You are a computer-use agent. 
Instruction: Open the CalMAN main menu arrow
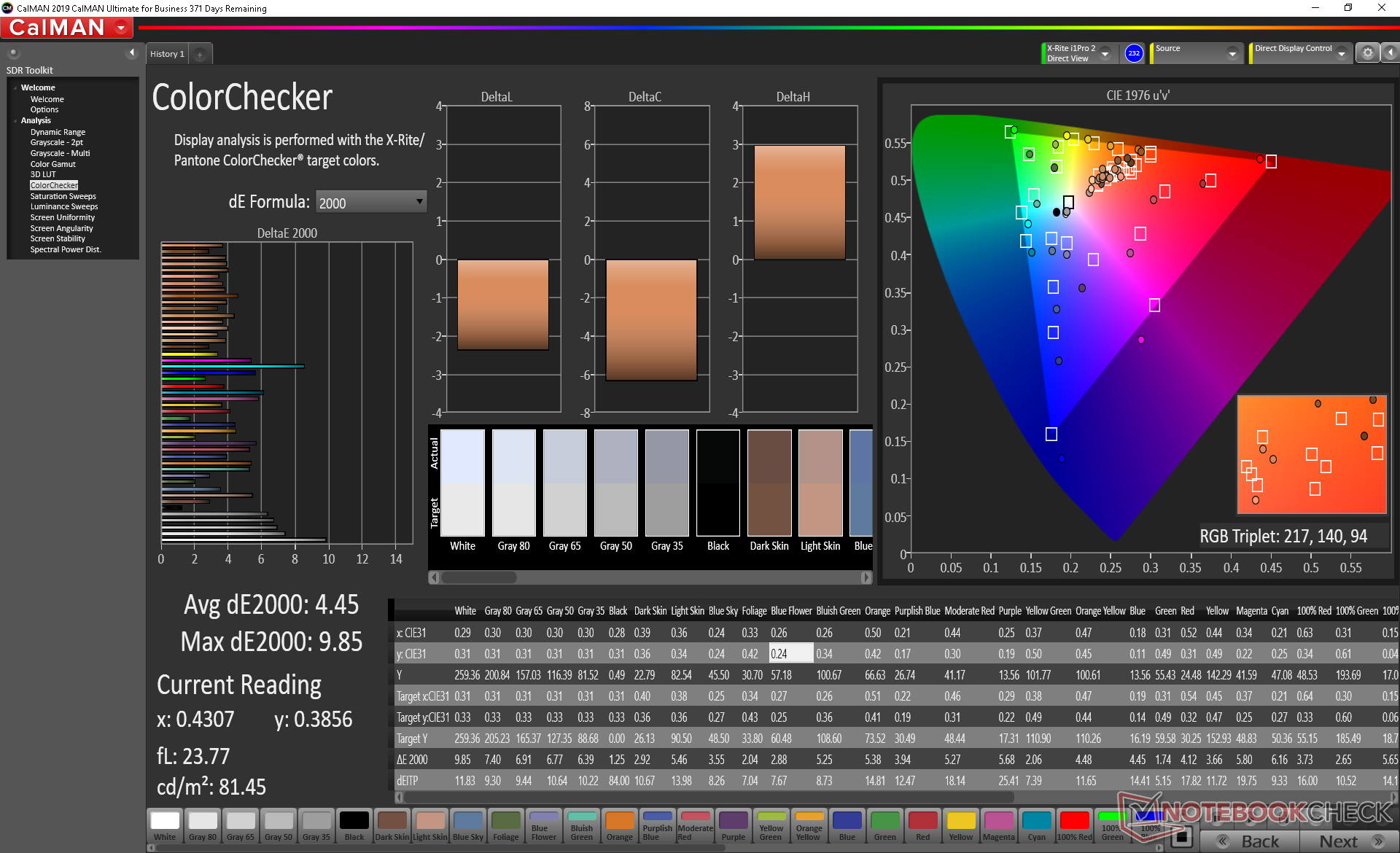click(x=121, y=28)
